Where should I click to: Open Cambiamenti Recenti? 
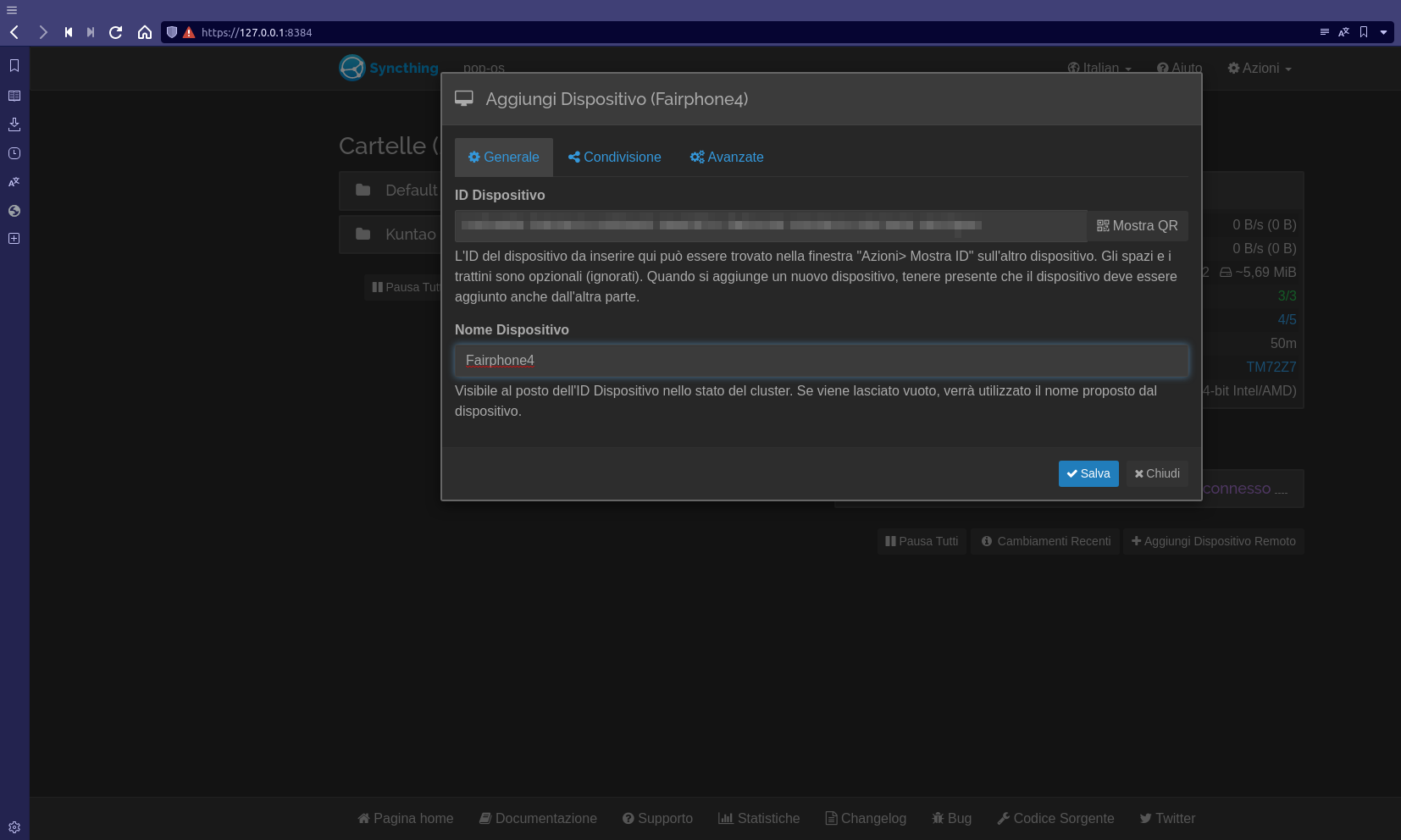tap(1046, 541)
